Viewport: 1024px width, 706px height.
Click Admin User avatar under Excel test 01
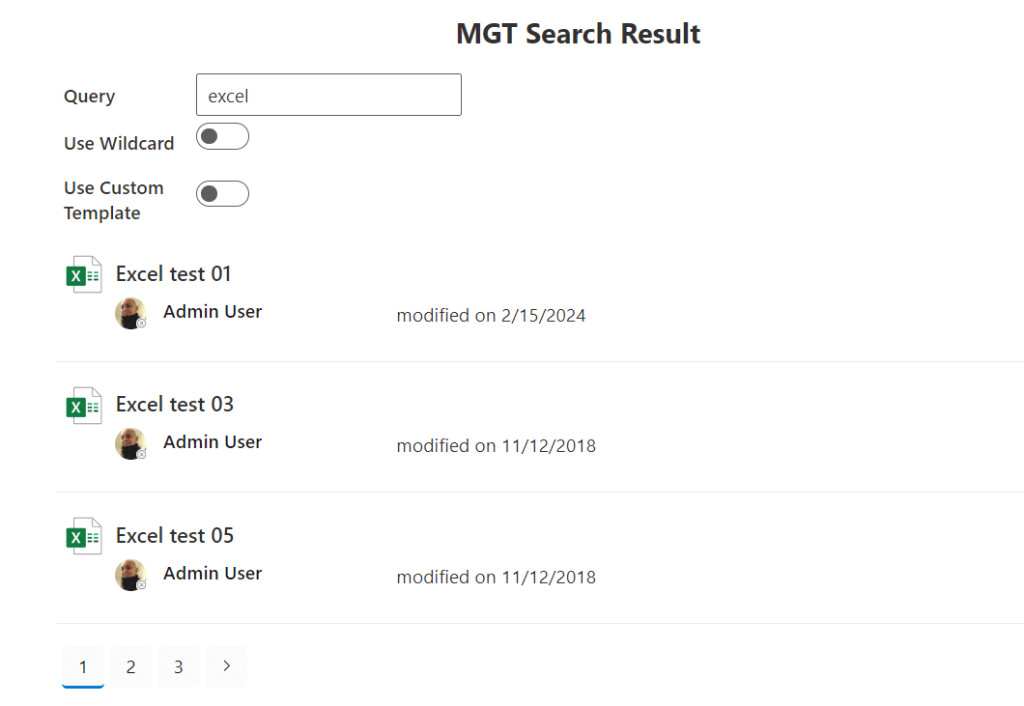click(x=130, y=313)
